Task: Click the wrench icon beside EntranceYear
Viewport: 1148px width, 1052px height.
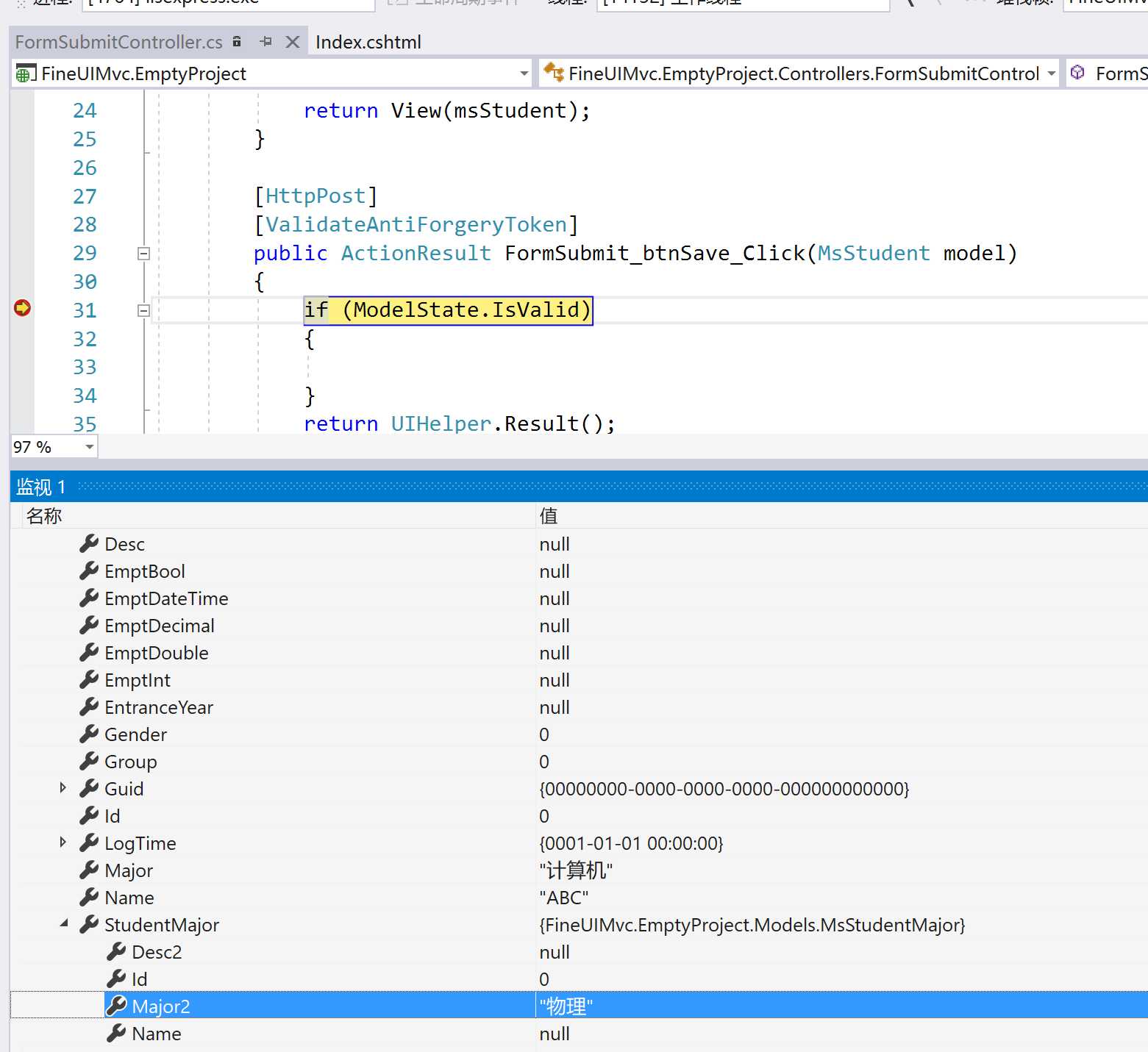Action: (89, 706)
